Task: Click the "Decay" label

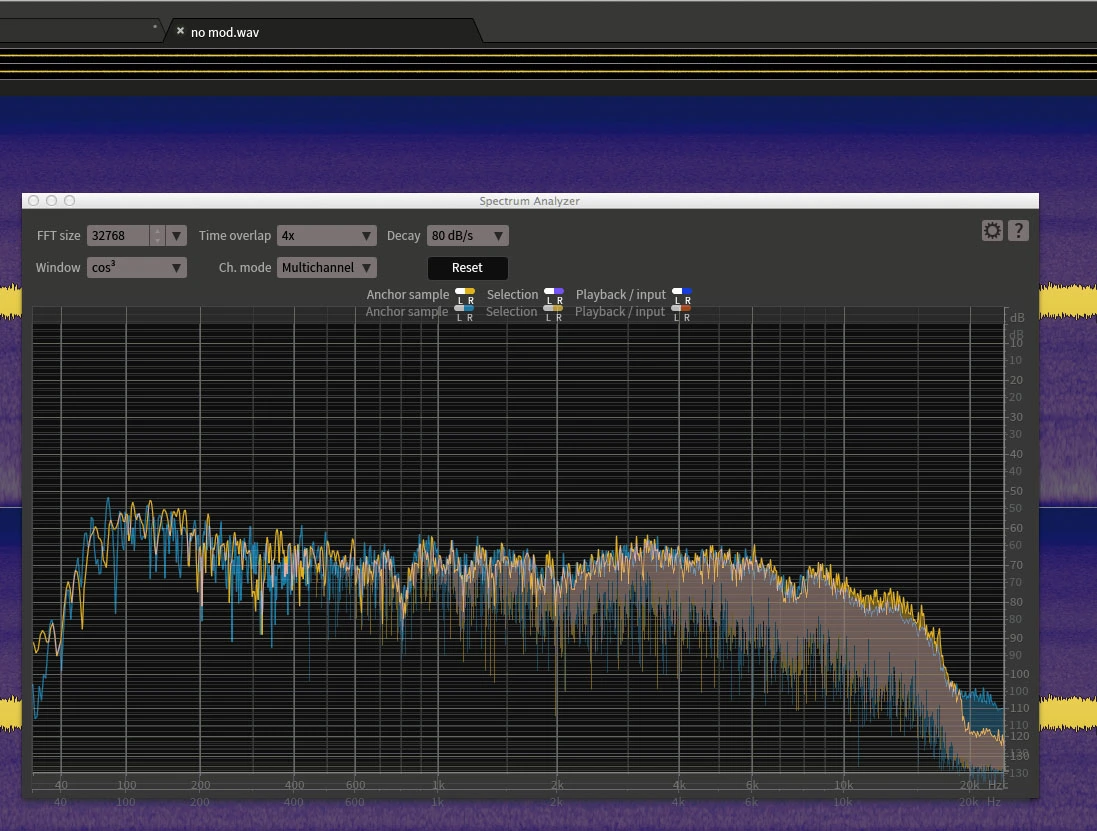Action: tap(404, 236)
